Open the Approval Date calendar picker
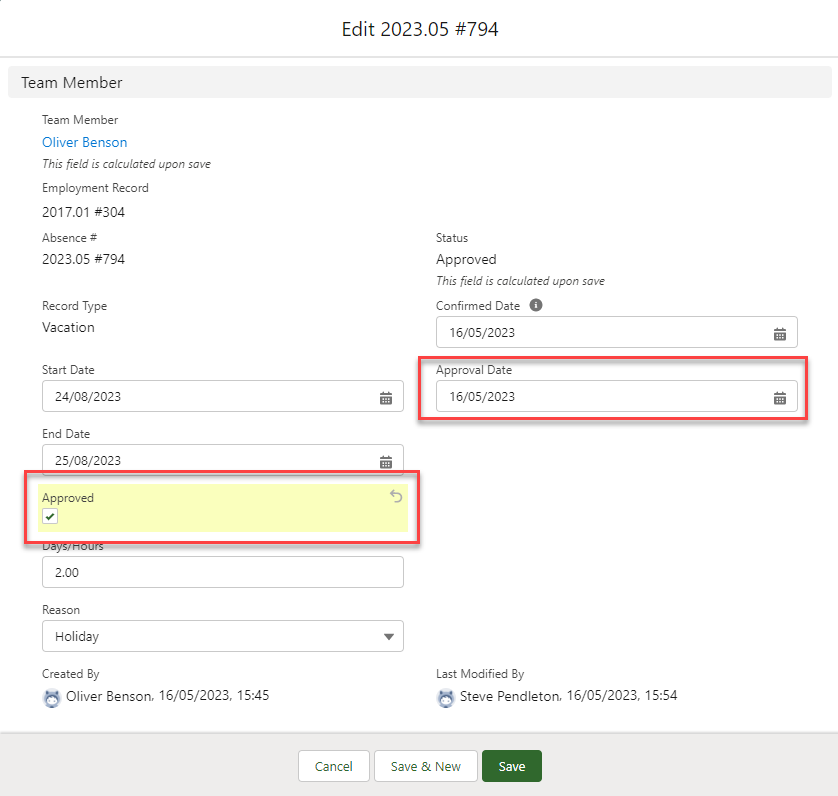Viewport: 838px width, 796px height. tap(780, 397)
